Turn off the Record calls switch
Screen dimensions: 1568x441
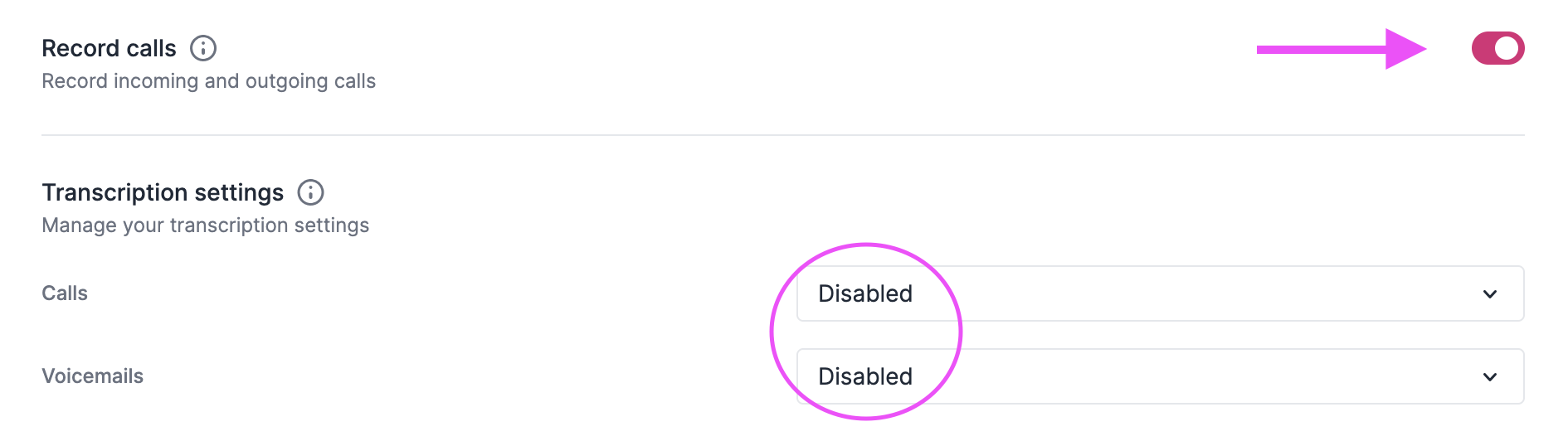click(1497, 48)
